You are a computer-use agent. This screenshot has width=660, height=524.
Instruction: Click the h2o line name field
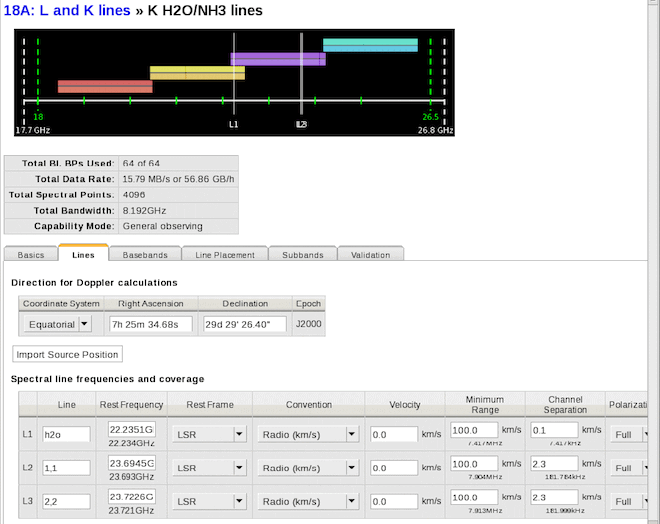[x=67, y=434]
